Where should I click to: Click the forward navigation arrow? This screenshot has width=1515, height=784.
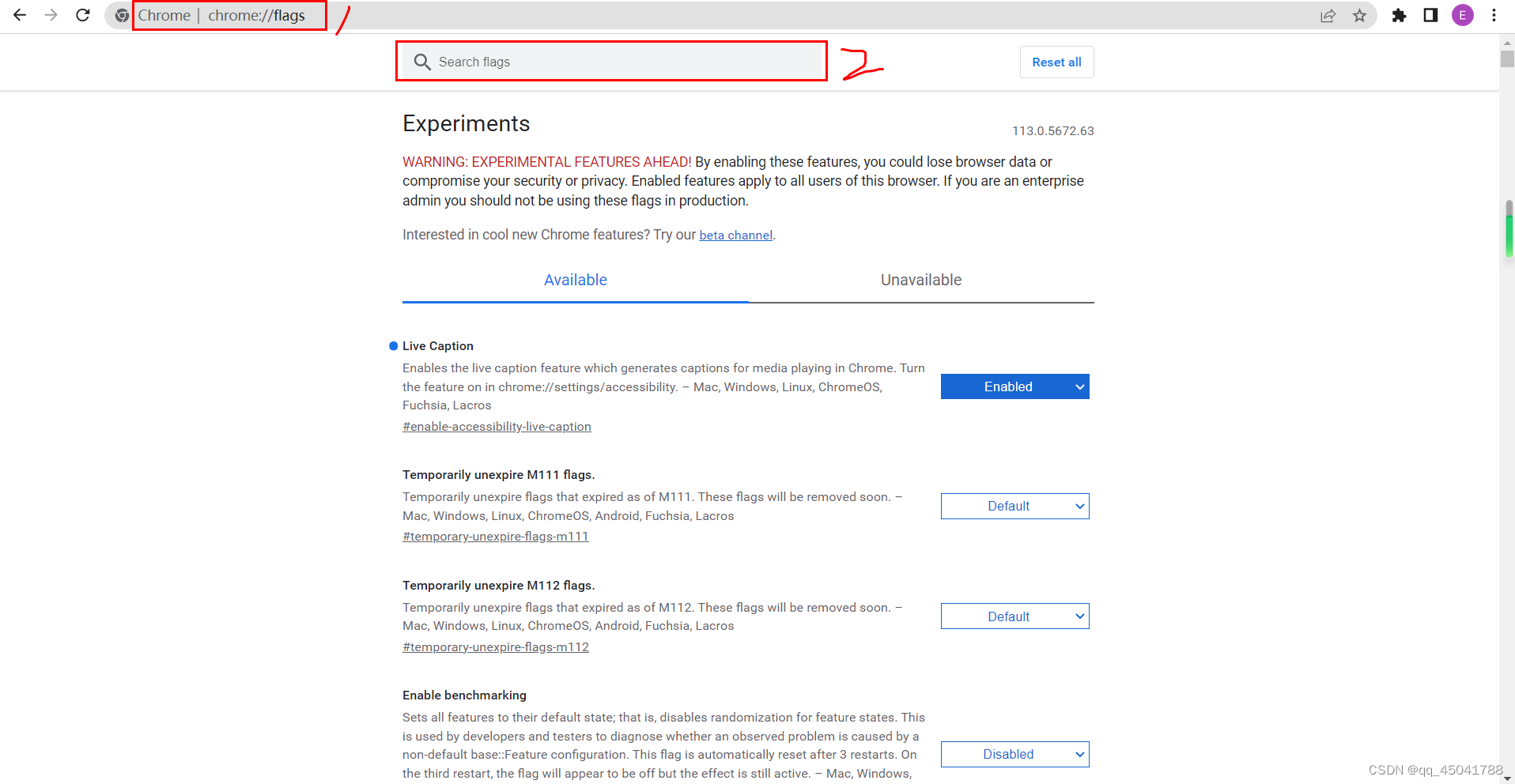pyautogui.click(x=51, y=15)
